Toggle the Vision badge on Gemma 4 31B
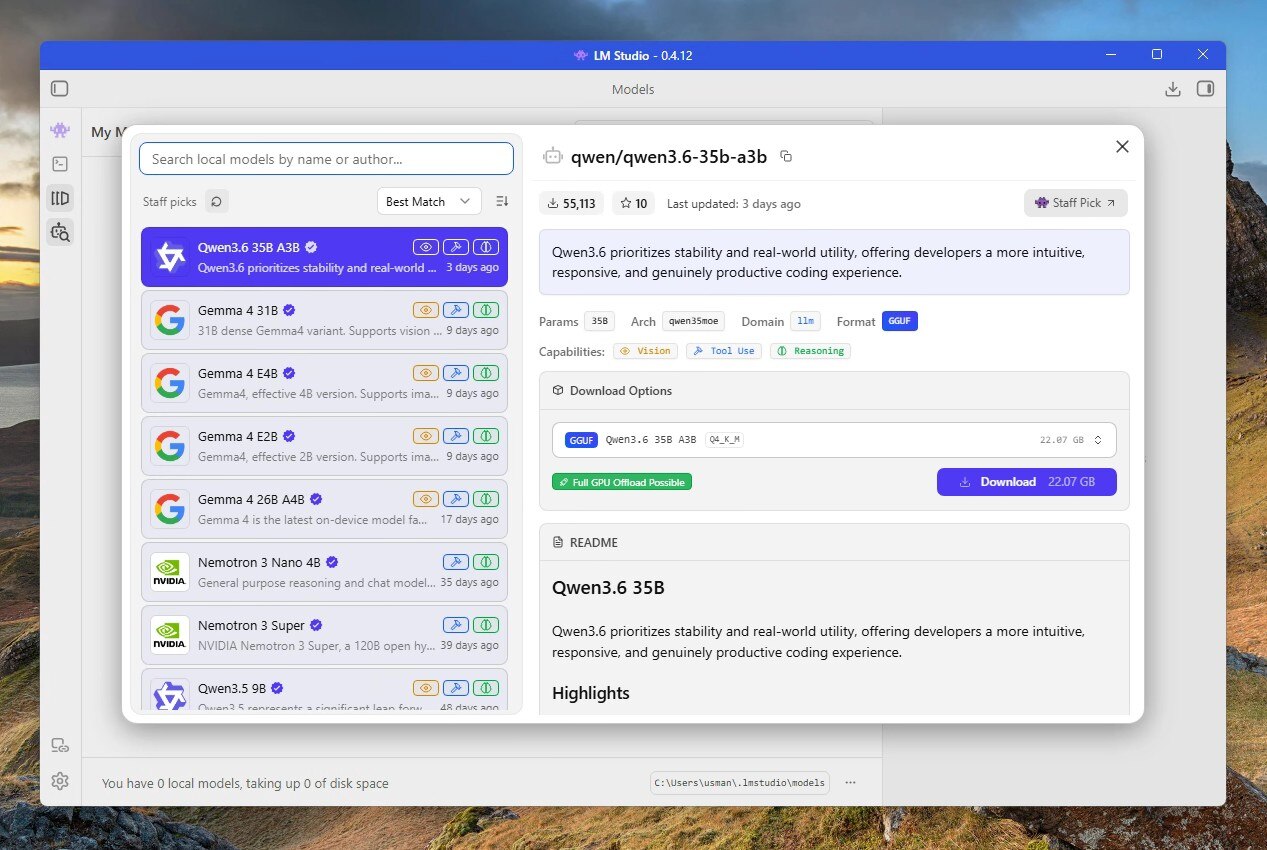 425,309
